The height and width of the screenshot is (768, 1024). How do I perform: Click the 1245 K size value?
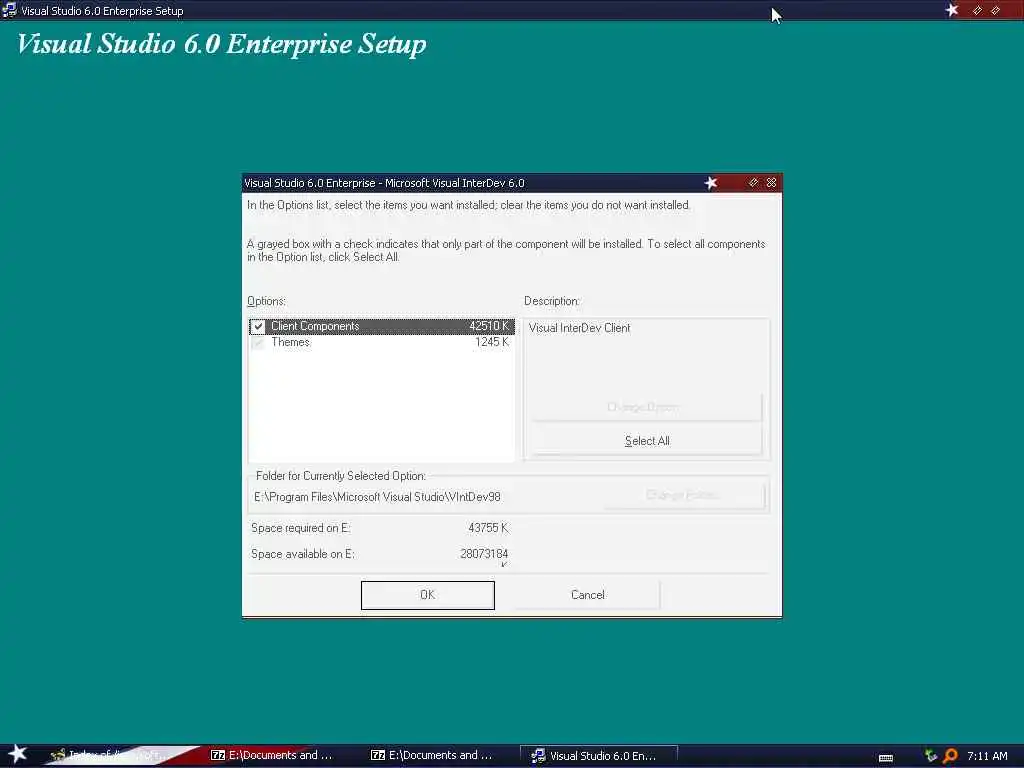492,342
